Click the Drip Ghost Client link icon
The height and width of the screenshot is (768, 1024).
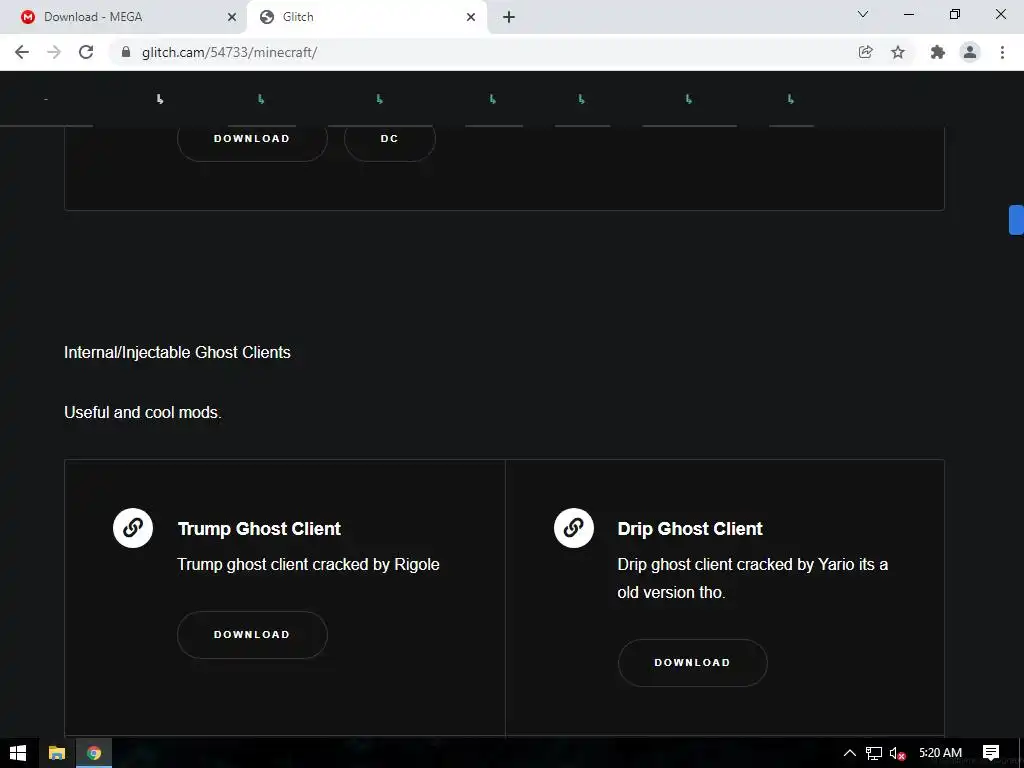573,528
